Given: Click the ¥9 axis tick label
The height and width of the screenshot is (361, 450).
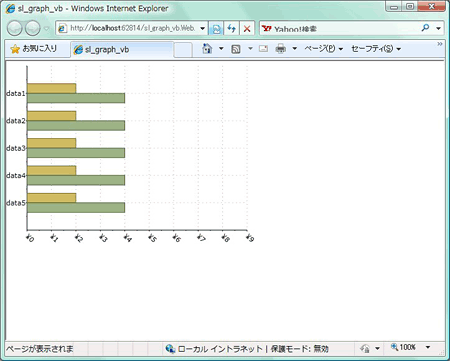Looking at the screenshot, I should click(x=250, y=238).
